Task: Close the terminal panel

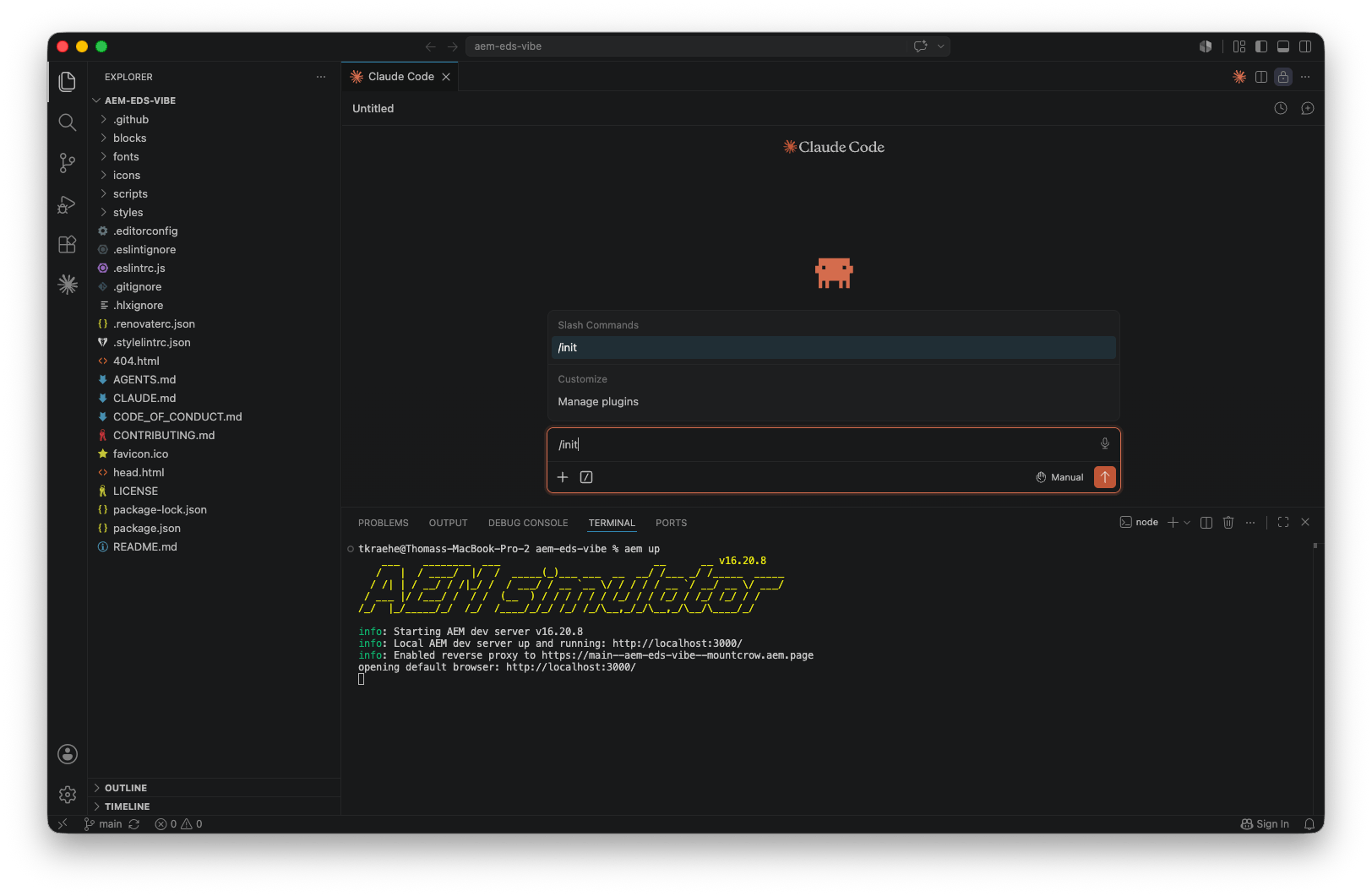Action: (x=1305, y=523)
